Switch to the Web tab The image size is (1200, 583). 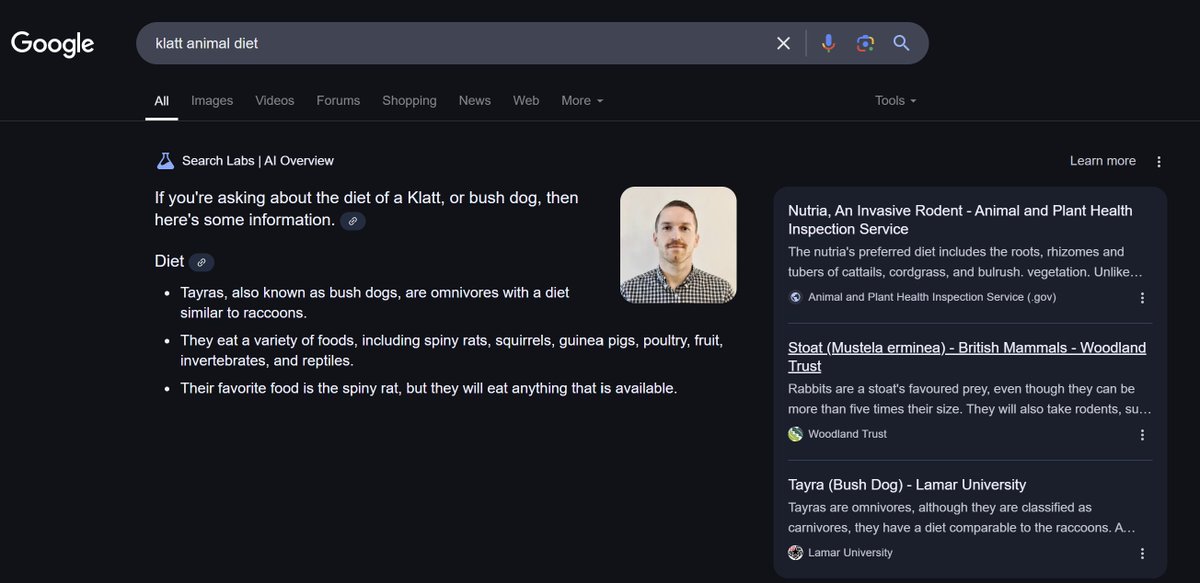tap(526, 100)
